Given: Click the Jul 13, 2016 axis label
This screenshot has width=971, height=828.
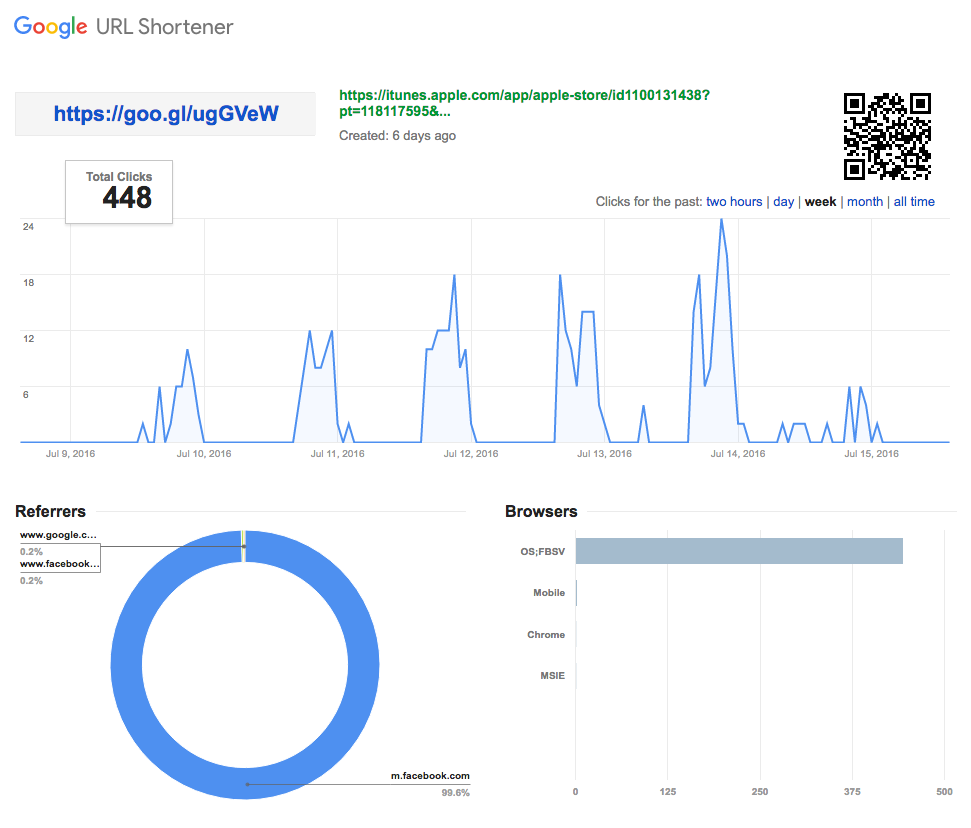Looking at the screenshot, I should pyautogui.click(x=604, y=453).
